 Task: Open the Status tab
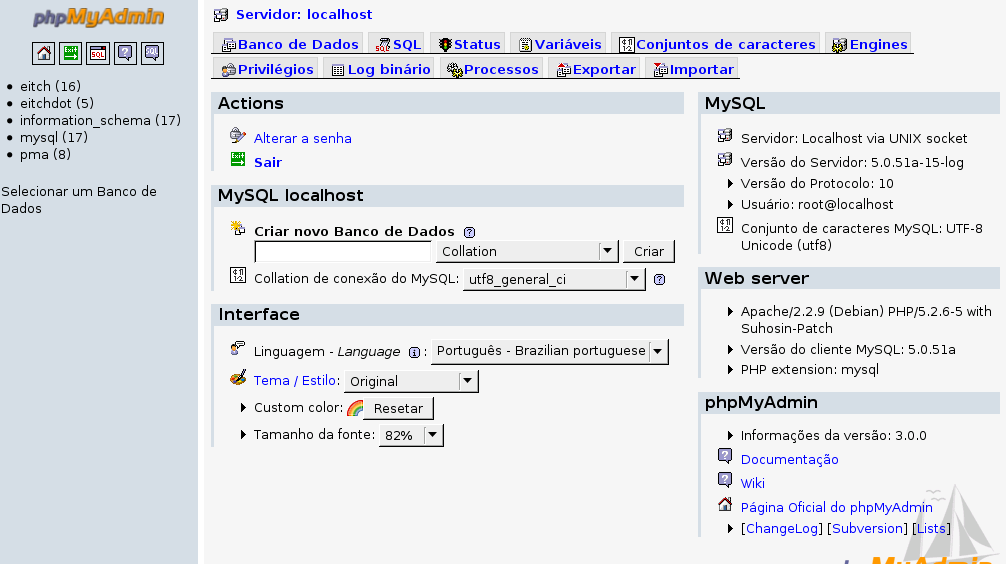469,44
